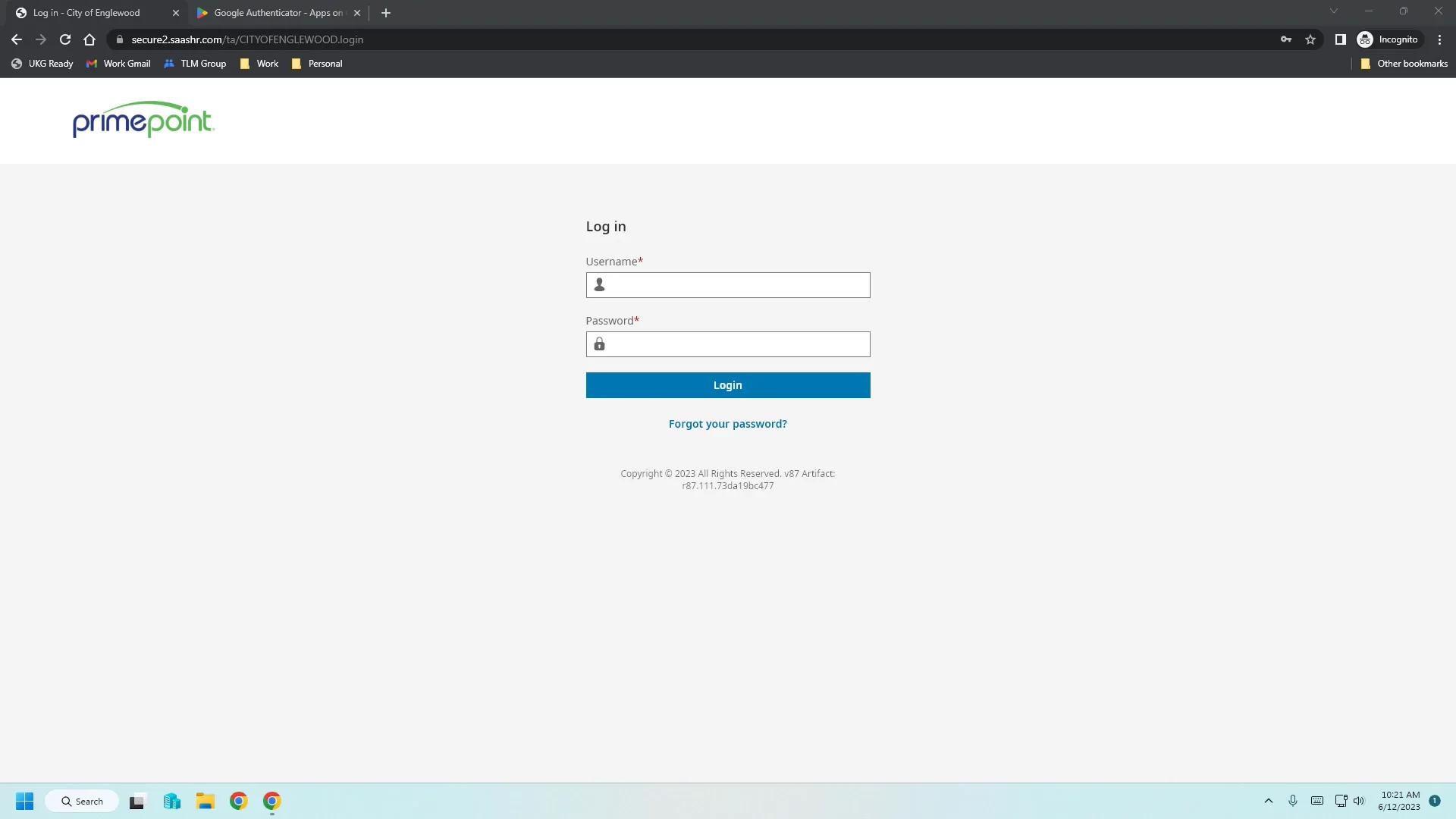Expand the Personal bookmarks folder

point(317,64)
